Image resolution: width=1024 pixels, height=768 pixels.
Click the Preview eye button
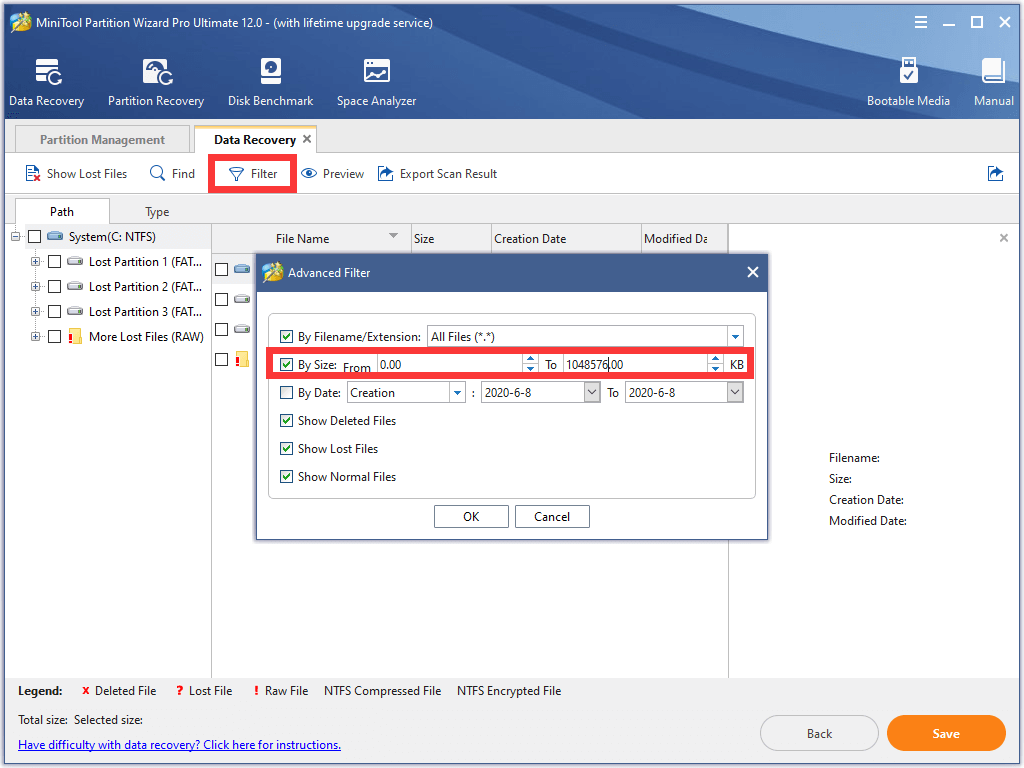point(332,174)
